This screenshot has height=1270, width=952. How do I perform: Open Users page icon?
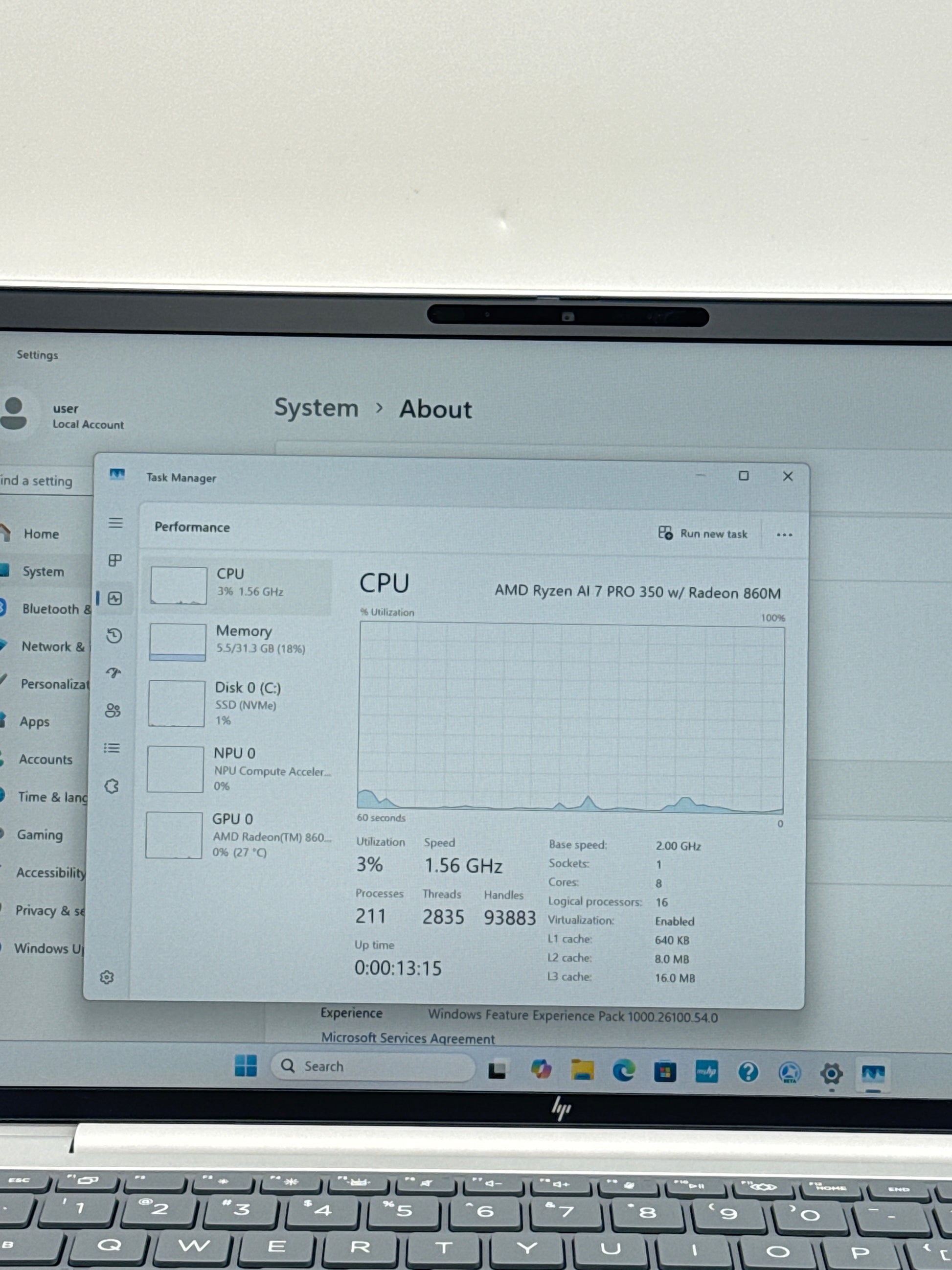point(113,711)
